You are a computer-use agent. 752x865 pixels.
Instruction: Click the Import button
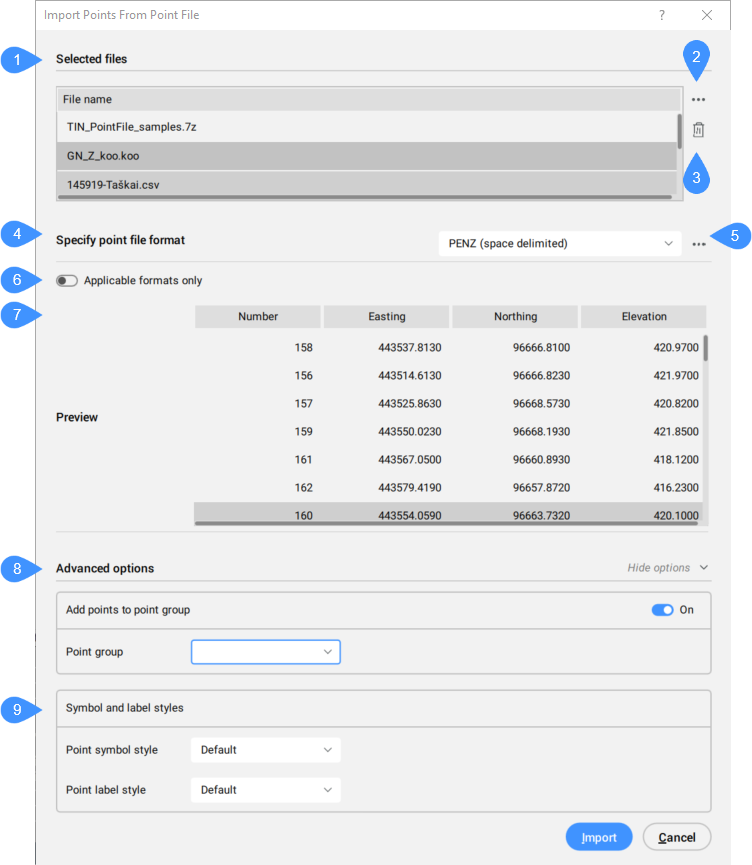599,837
